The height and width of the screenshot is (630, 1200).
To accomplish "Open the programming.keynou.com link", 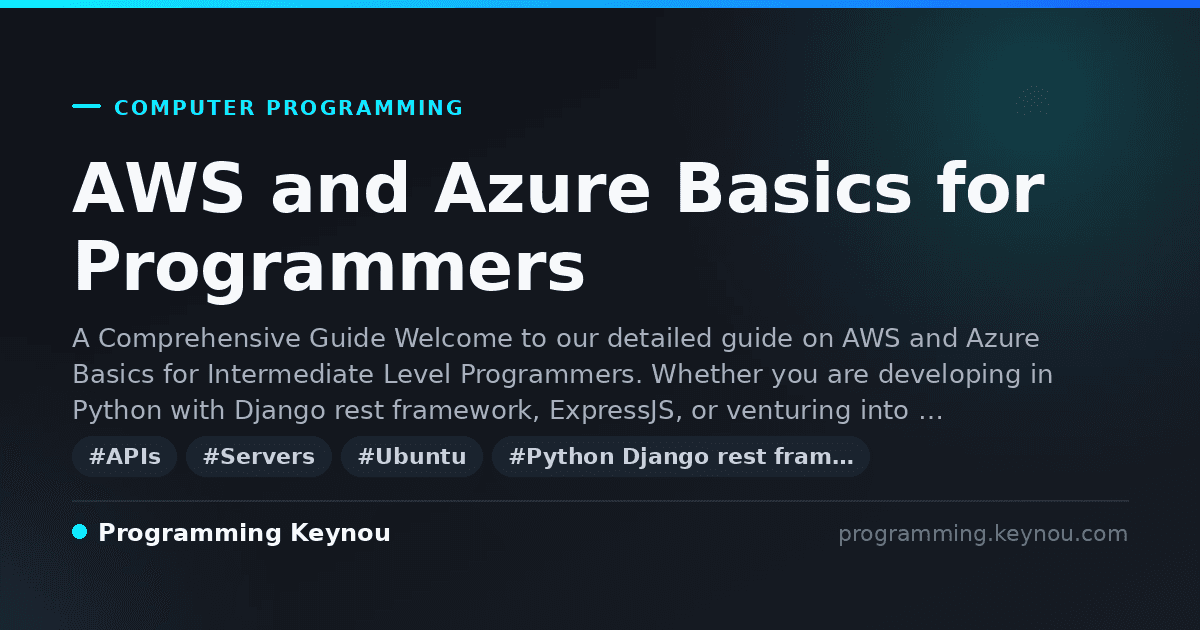I will tap(983, 534).
